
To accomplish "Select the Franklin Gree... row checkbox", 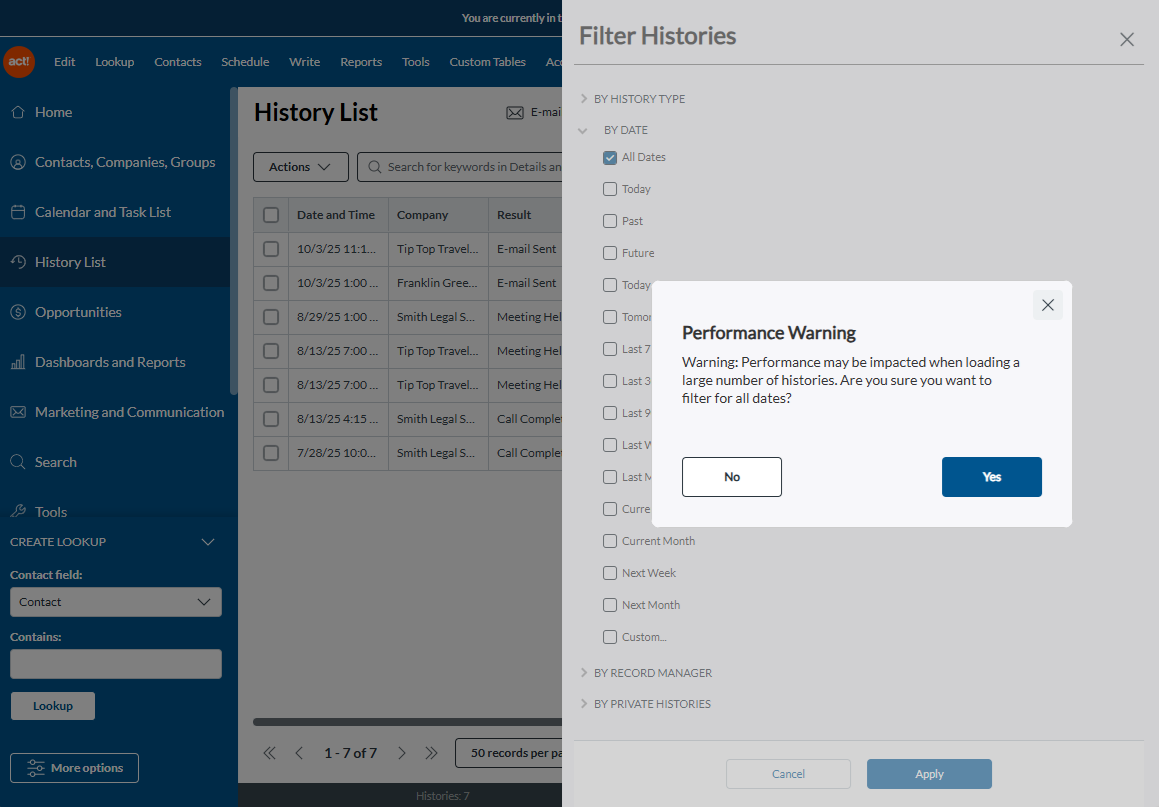I will 271,283.
